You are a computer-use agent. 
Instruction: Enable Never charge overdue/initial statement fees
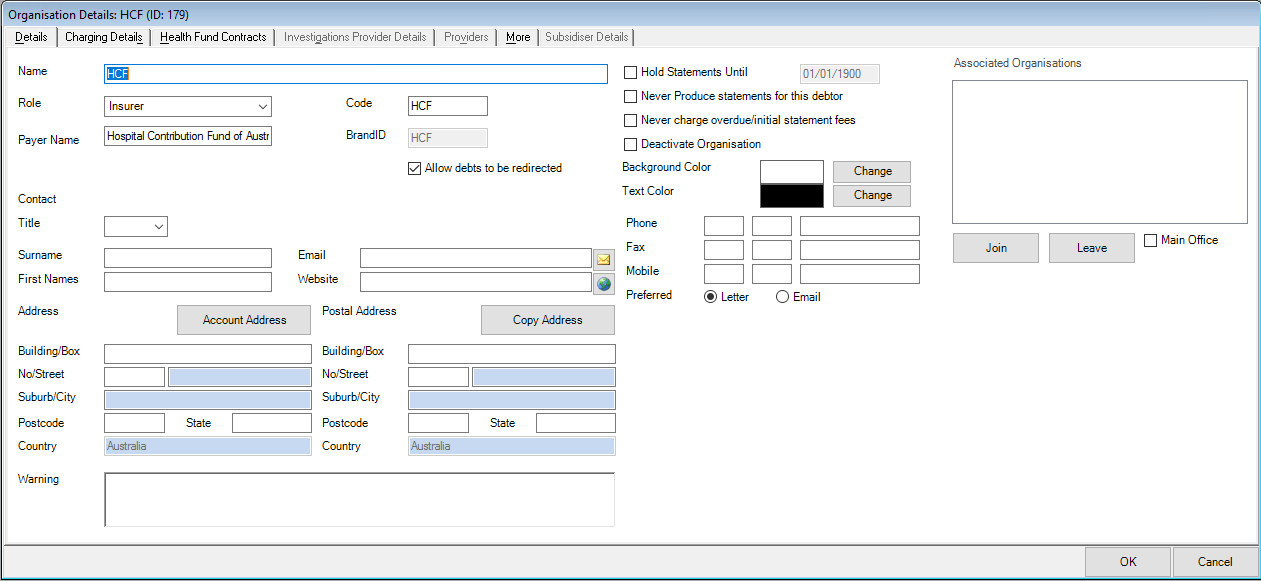click(630, 120)
